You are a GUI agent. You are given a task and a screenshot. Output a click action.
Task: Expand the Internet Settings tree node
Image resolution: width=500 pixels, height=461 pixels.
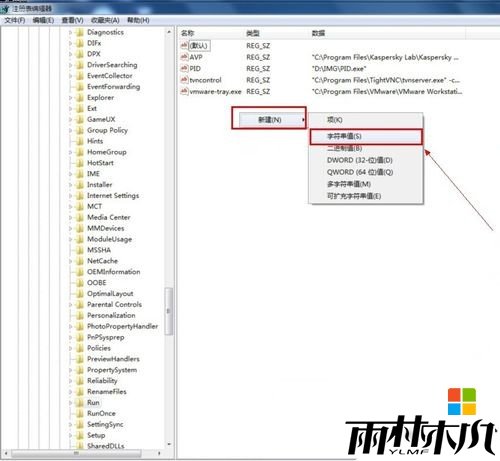[x=70, y=196]
